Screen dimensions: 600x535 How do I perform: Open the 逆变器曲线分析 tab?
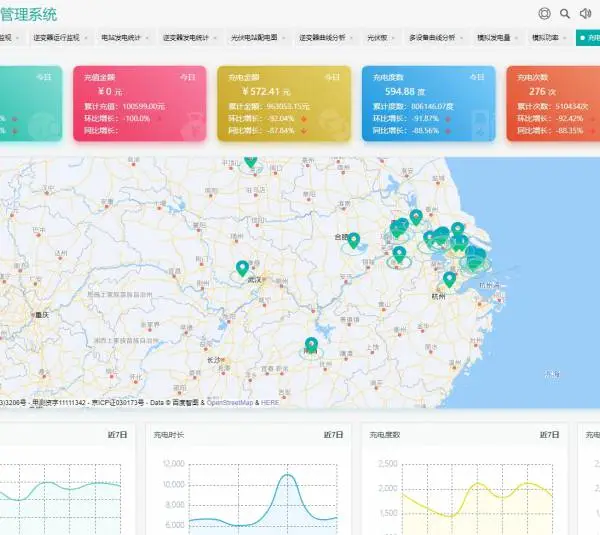[x=322, y=38]
